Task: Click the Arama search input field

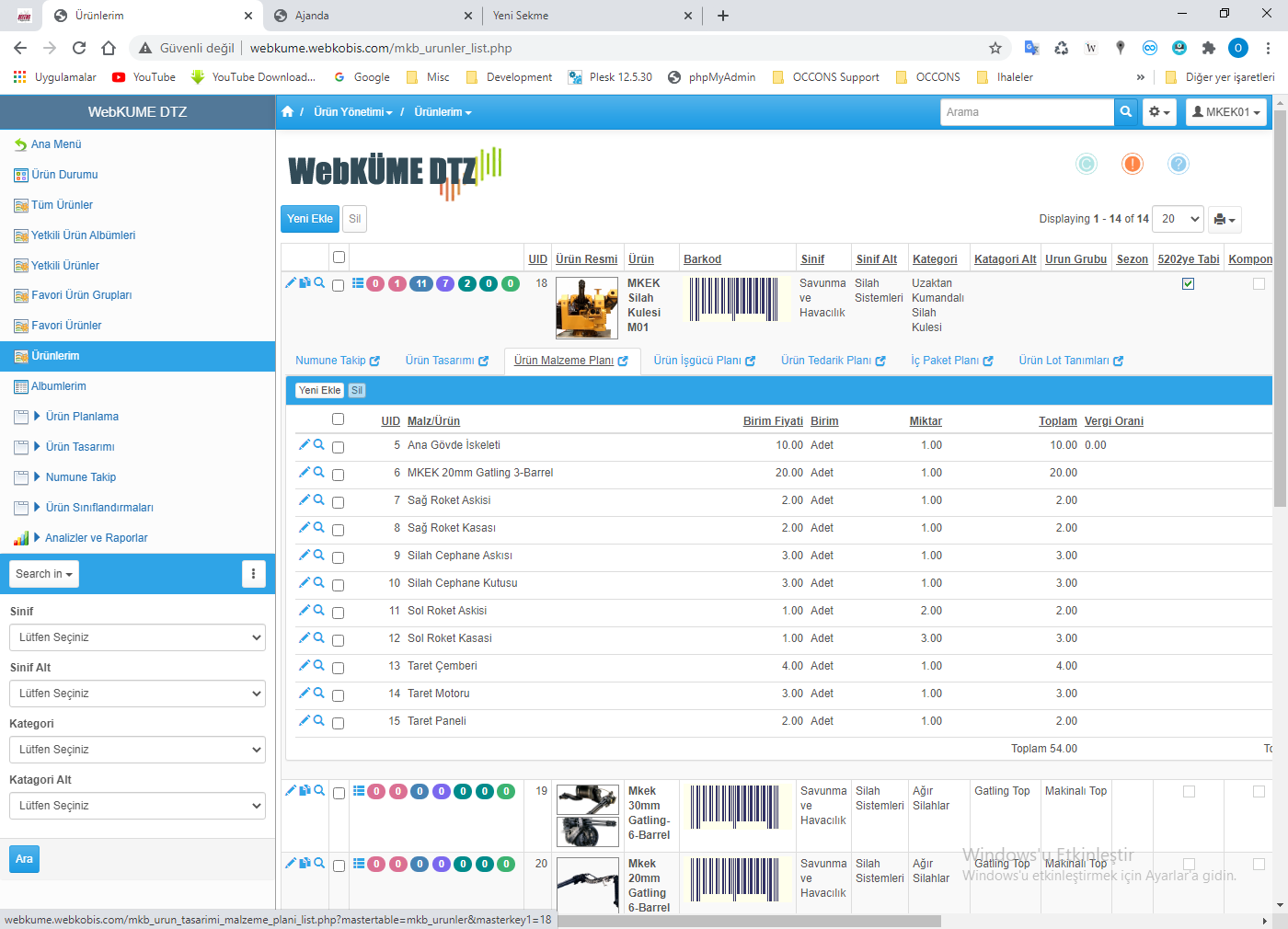Action: point(1027,112)
